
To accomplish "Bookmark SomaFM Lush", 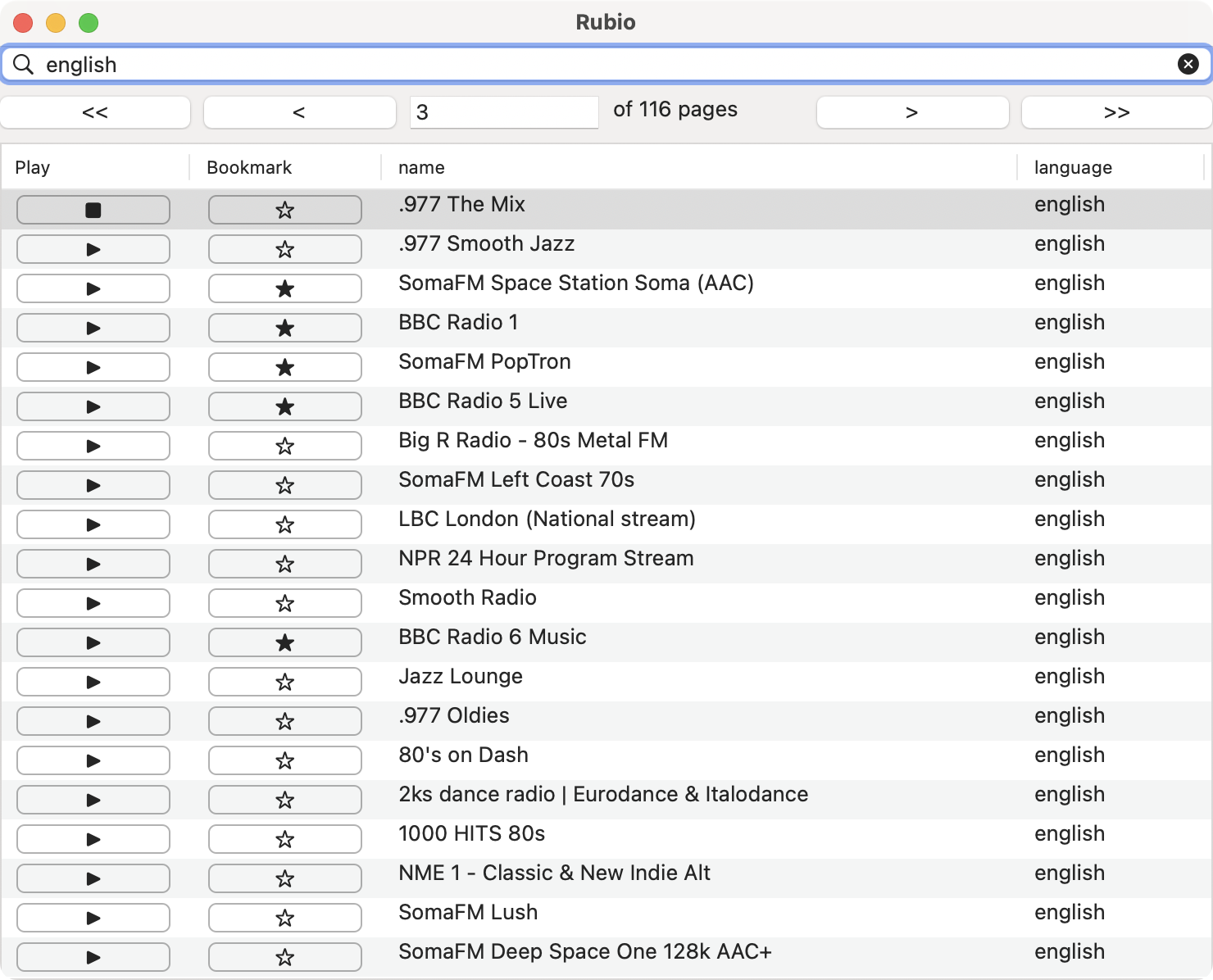I will 285,918.
